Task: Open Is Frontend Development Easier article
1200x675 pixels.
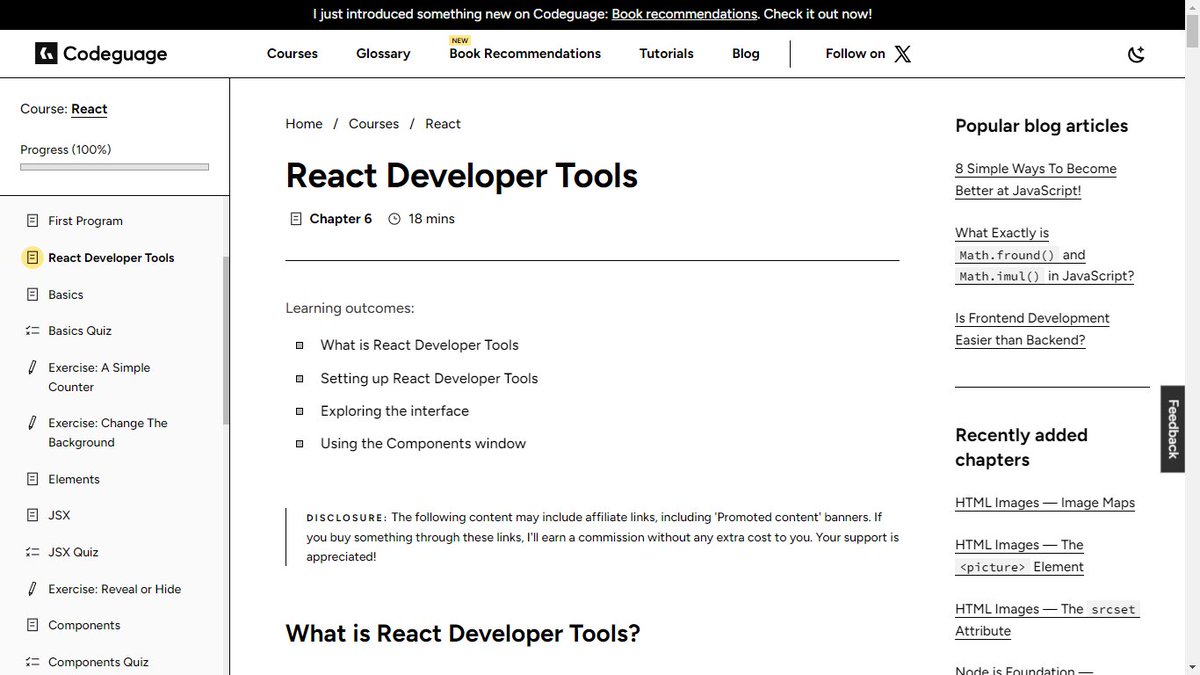Action: pos(1032,329)
